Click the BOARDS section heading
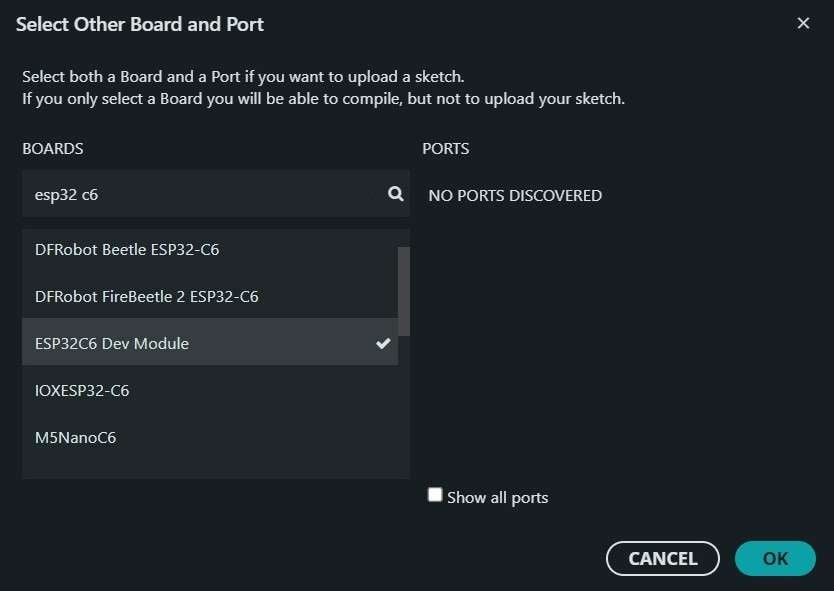The height and width of the screenshot is (591, 834). pos(53,148)
